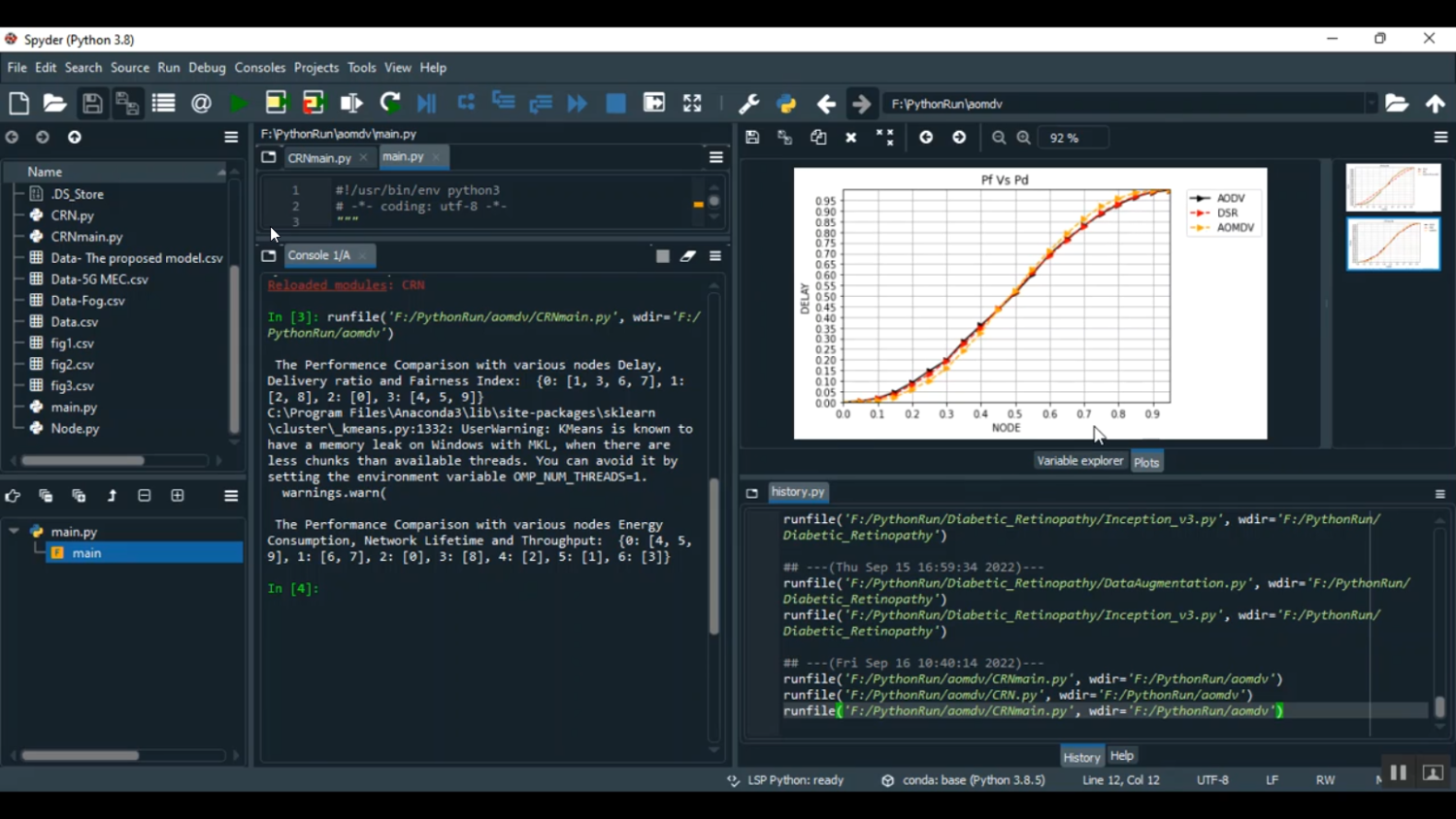Click the Save file icon in toolbar
Screen dimensions: 1456x819
(92, 104)
